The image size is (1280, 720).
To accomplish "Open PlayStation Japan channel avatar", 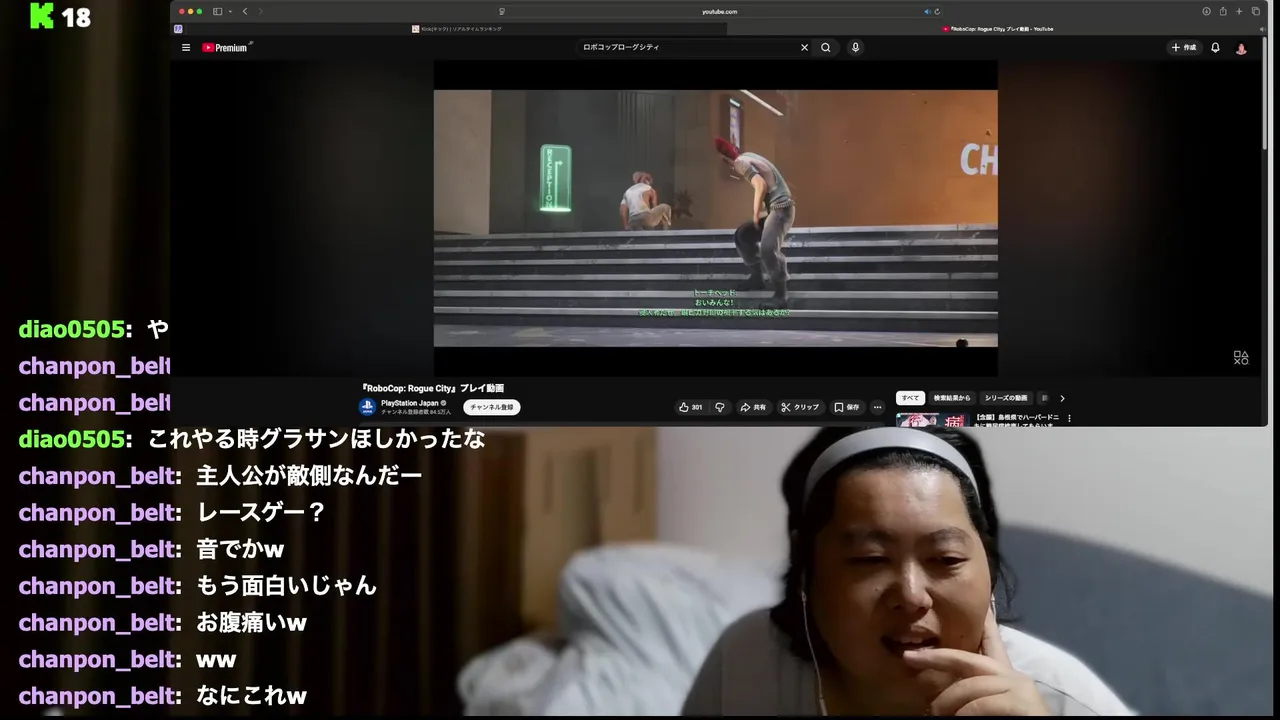I will tap(367, 406).
